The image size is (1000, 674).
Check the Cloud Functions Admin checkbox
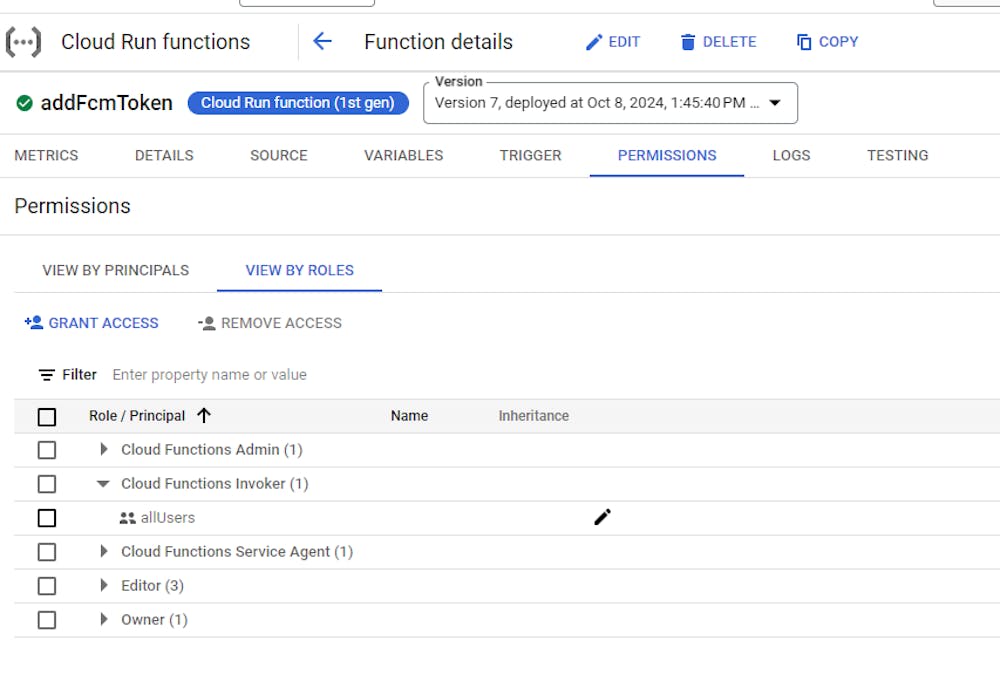click(x=47, y=450)
